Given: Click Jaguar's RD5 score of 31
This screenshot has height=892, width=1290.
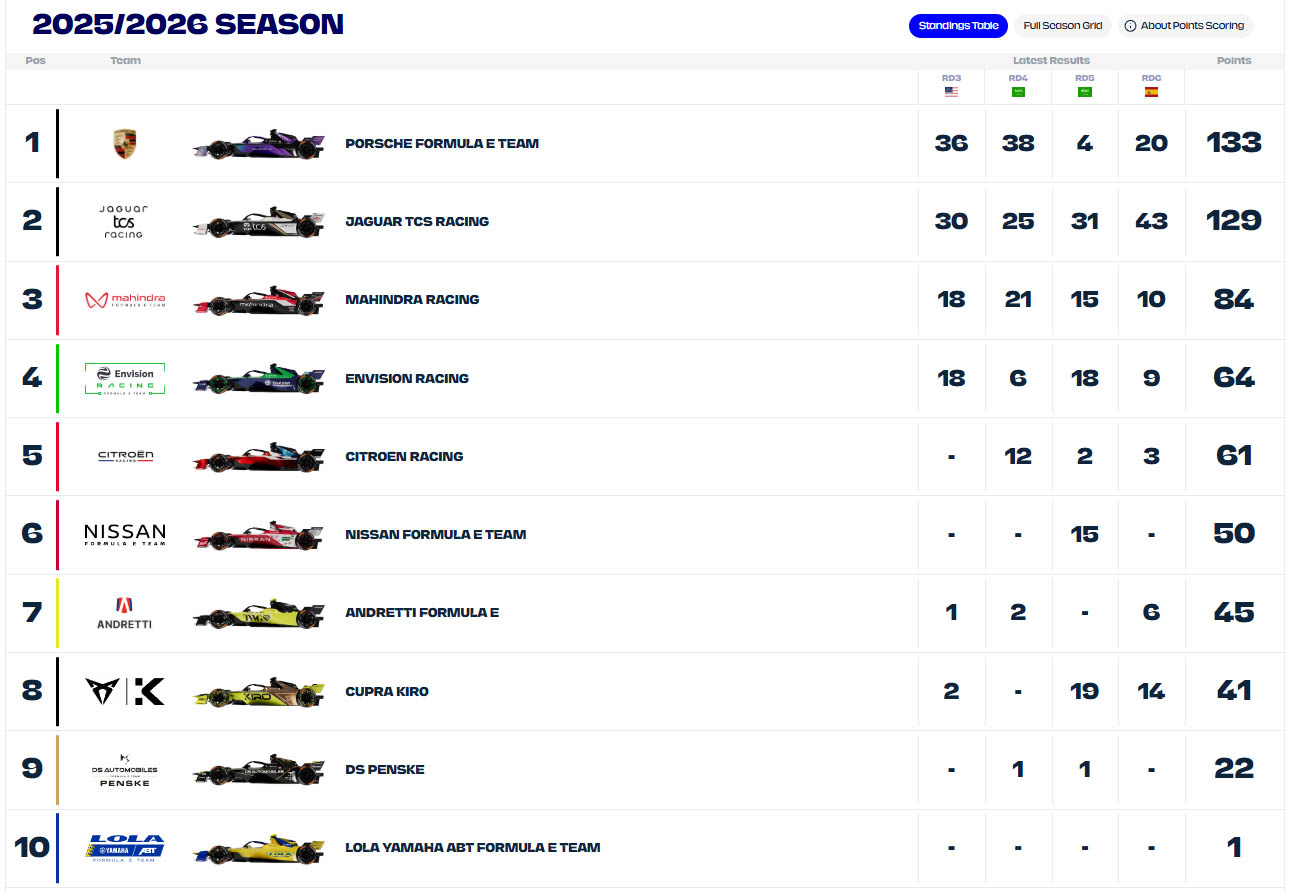Looking at the screenshot, I should (1084, 221).
